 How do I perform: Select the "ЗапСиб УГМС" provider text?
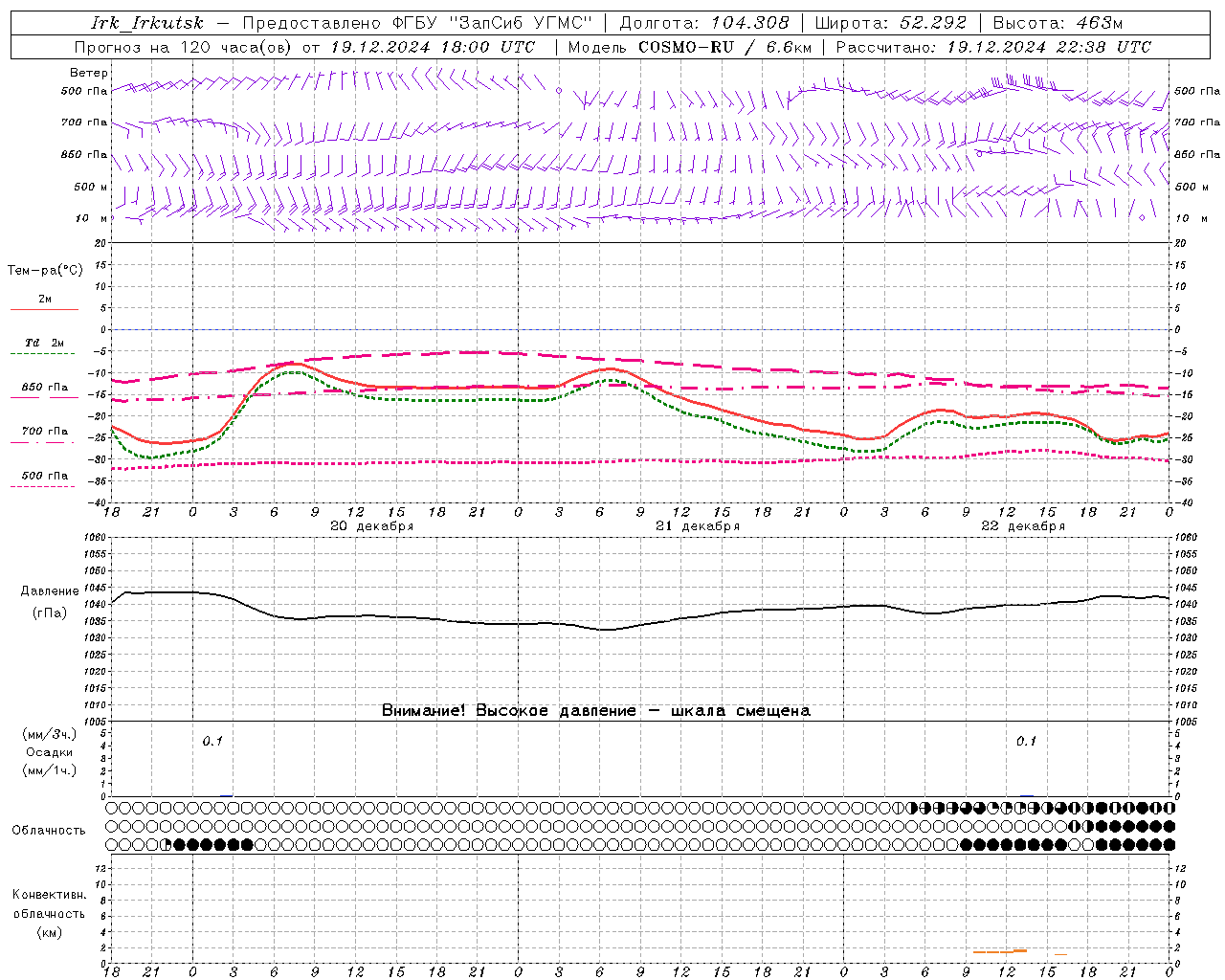pos(522,23)
